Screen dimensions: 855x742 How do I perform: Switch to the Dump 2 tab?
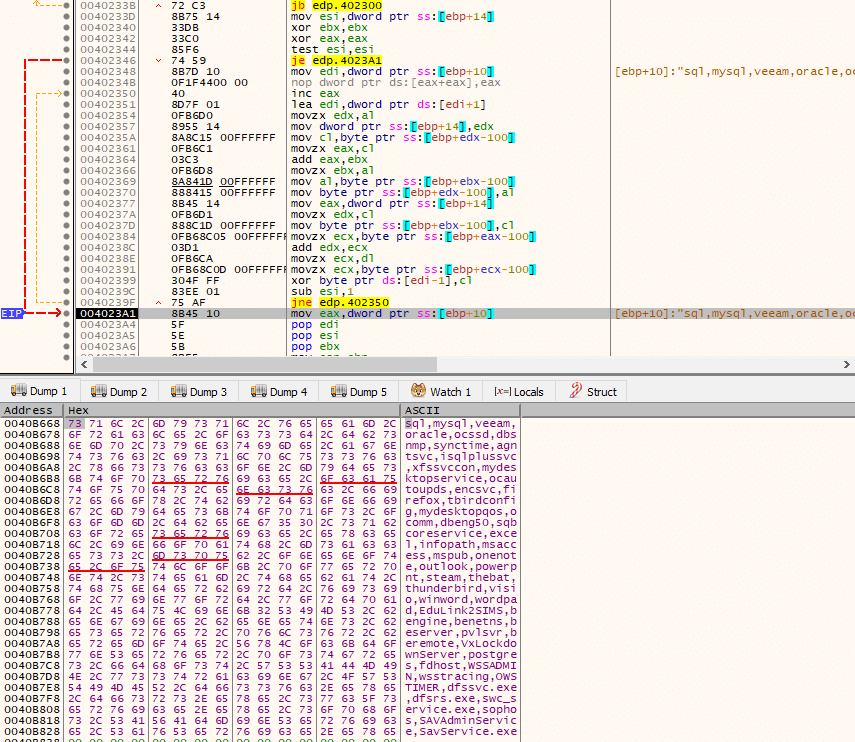click(119, 391)
